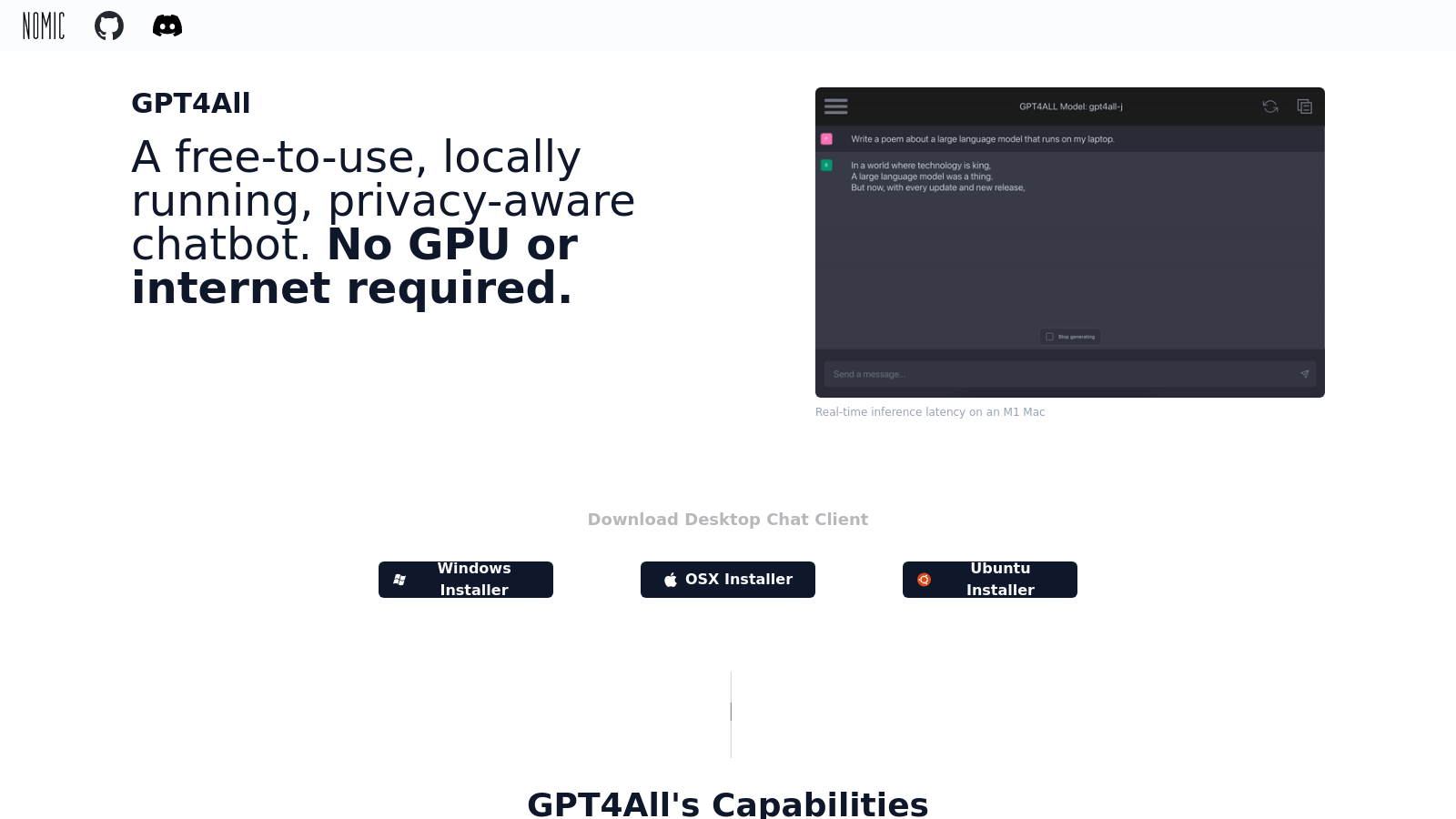Click the pink user avatar icon
1456x819 pixels.
pos(826,139)
